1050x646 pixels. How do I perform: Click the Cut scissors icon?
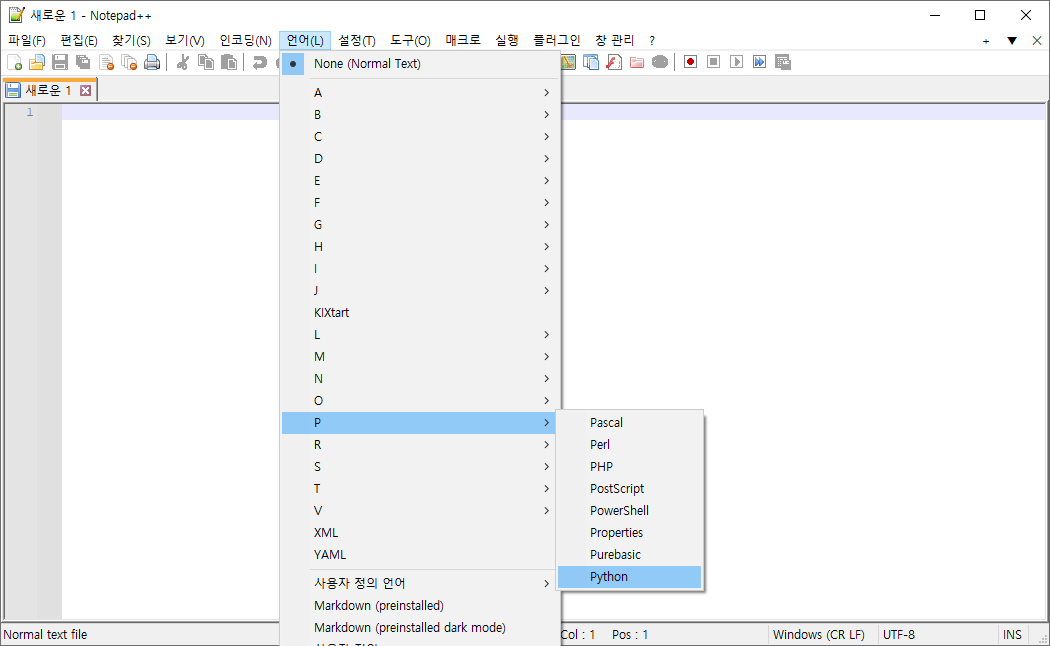[x=183, y=62]
